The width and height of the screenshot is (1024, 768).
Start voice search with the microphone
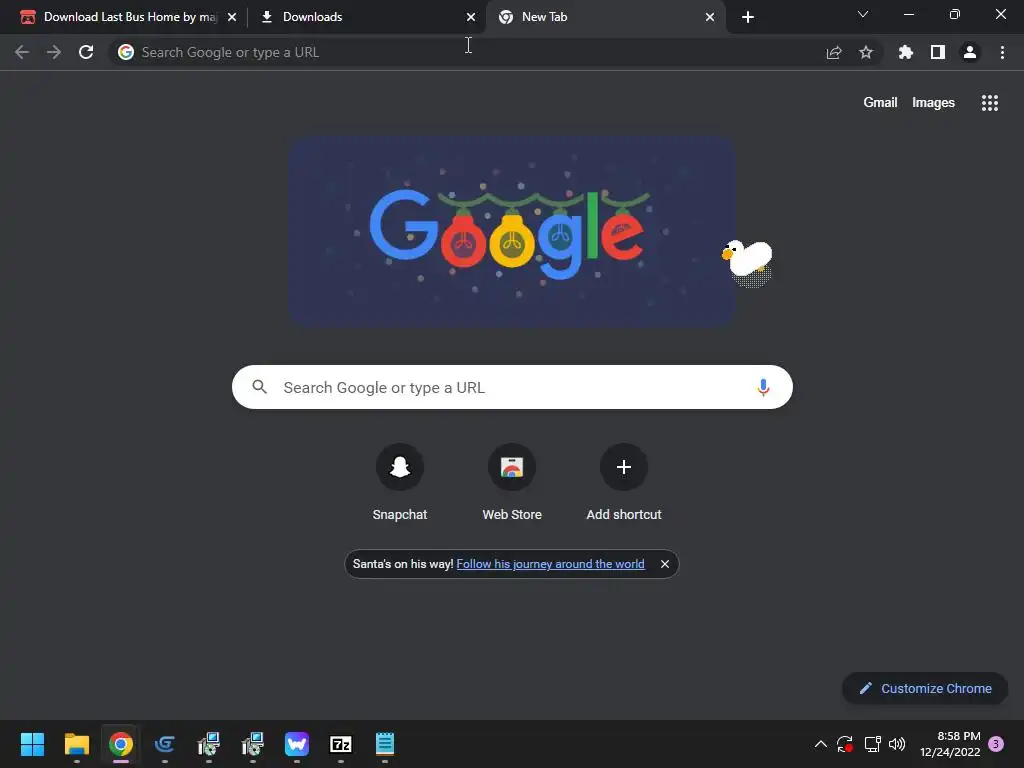point(763,387)
